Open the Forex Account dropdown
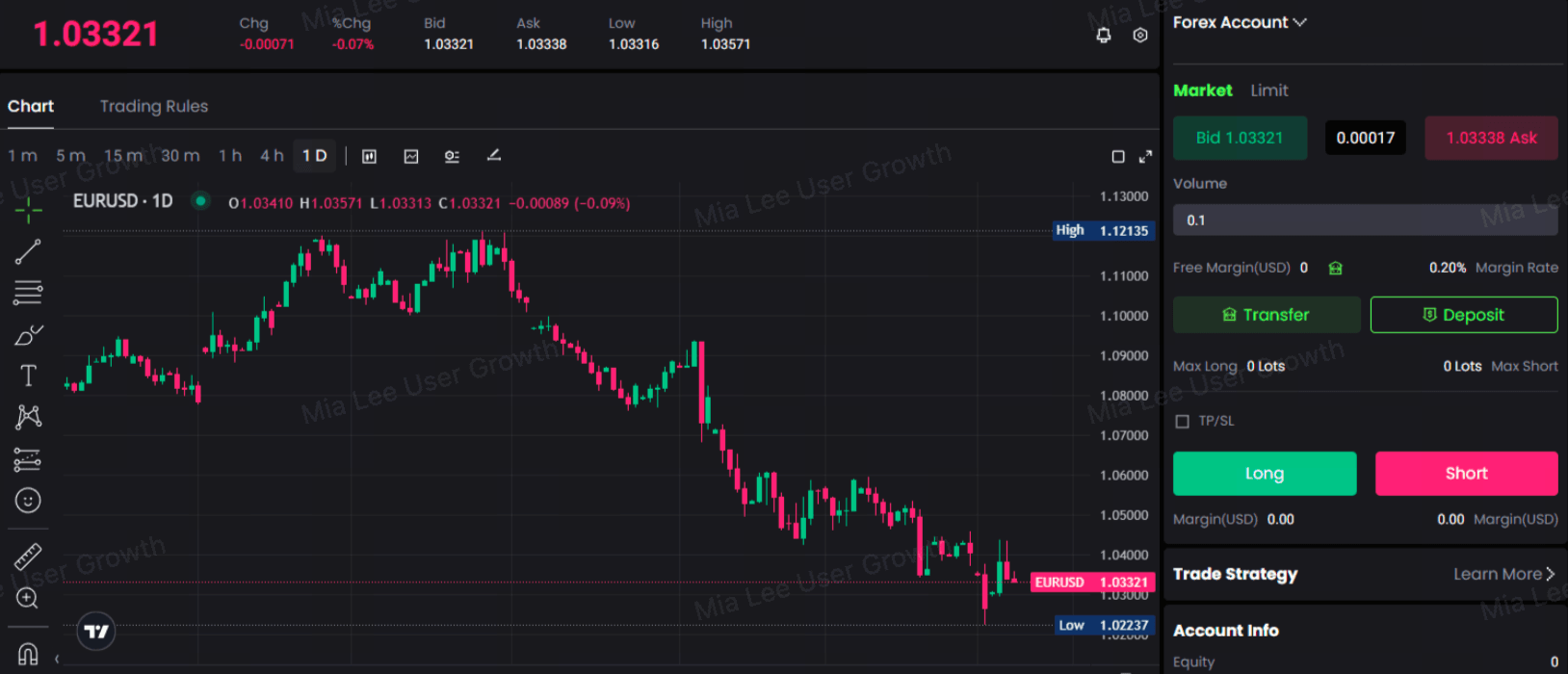 (x=1240, y=22)
